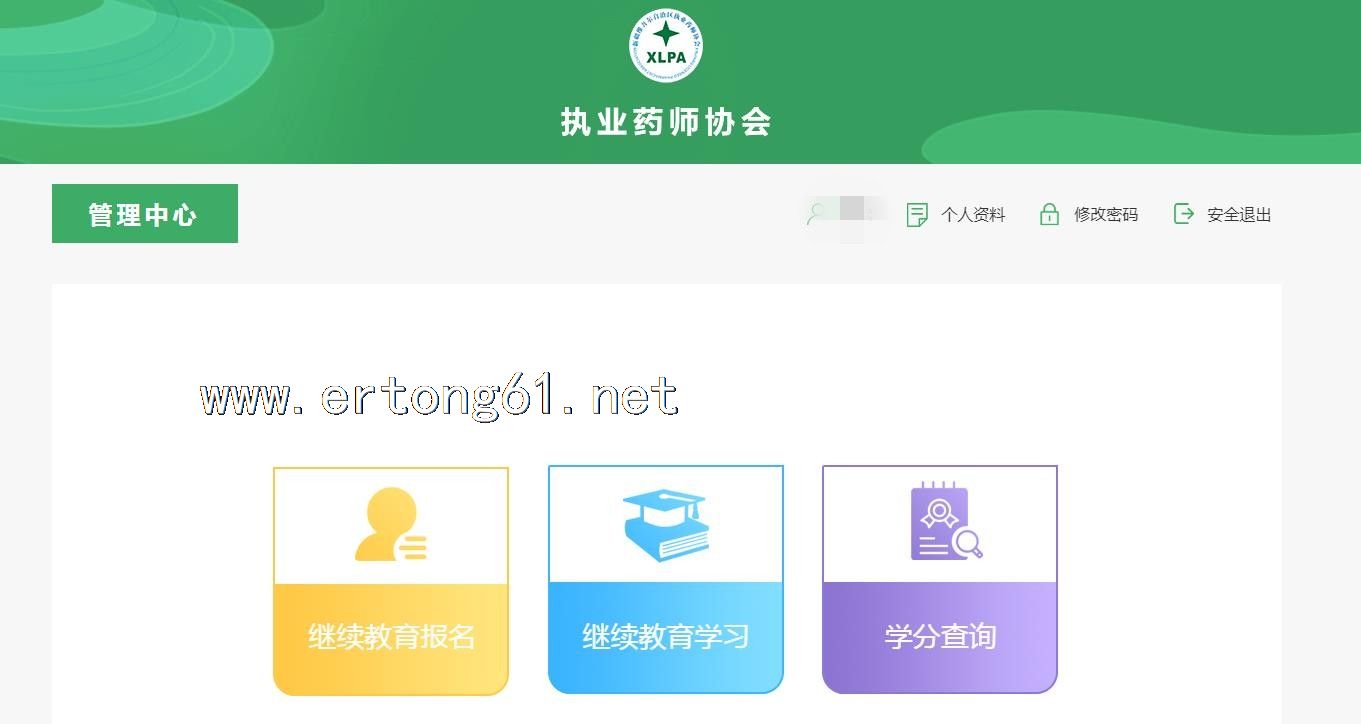This screenshot has width=1361, height=724.
Task: Click the yellow registration card image area
Action: [391, 526]
